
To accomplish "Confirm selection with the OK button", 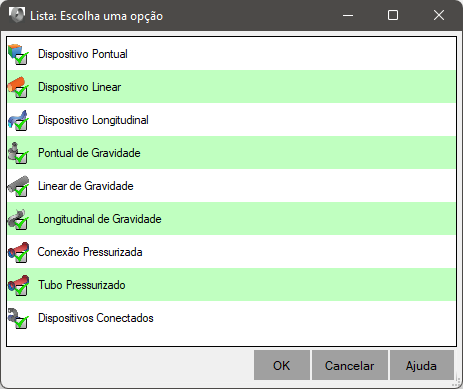I will point(282,365).
